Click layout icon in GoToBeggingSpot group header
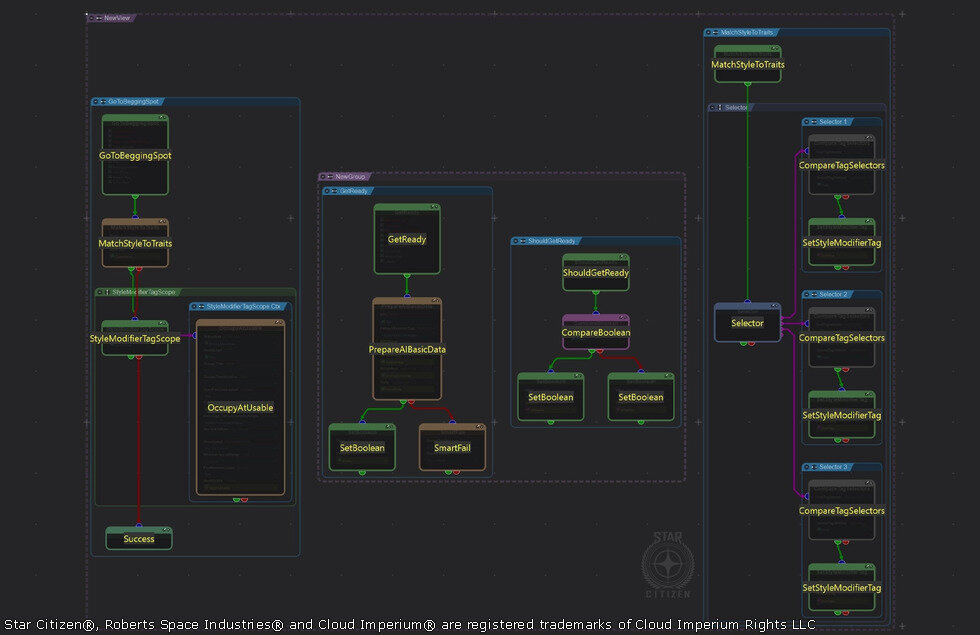The height and width of the screenshot is (635, 980). tap(103, 102)
